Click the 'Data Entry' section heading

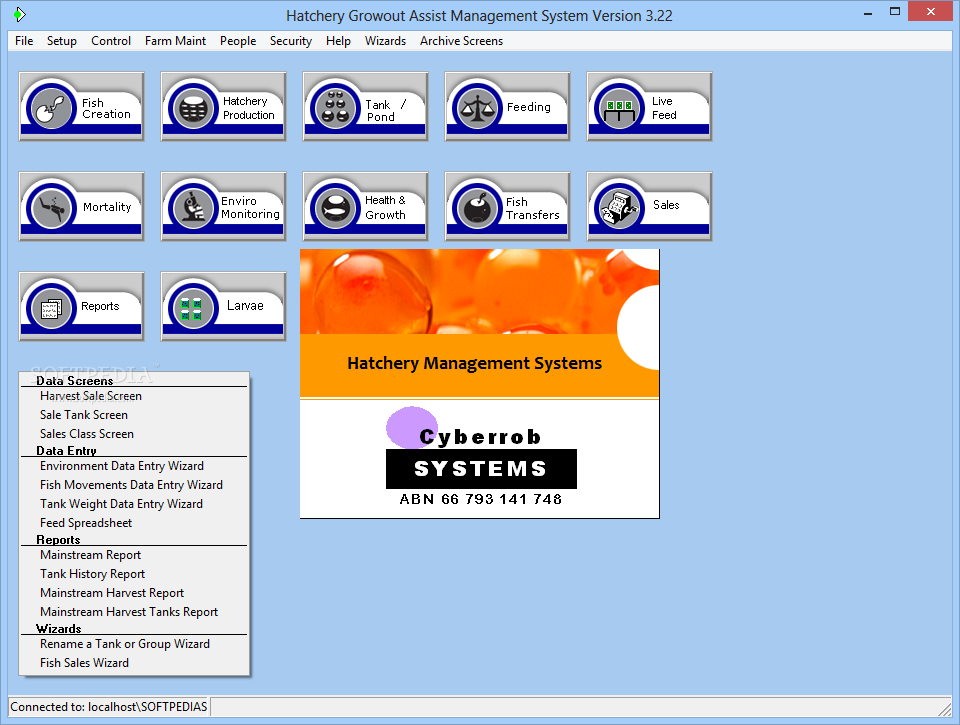66,451
